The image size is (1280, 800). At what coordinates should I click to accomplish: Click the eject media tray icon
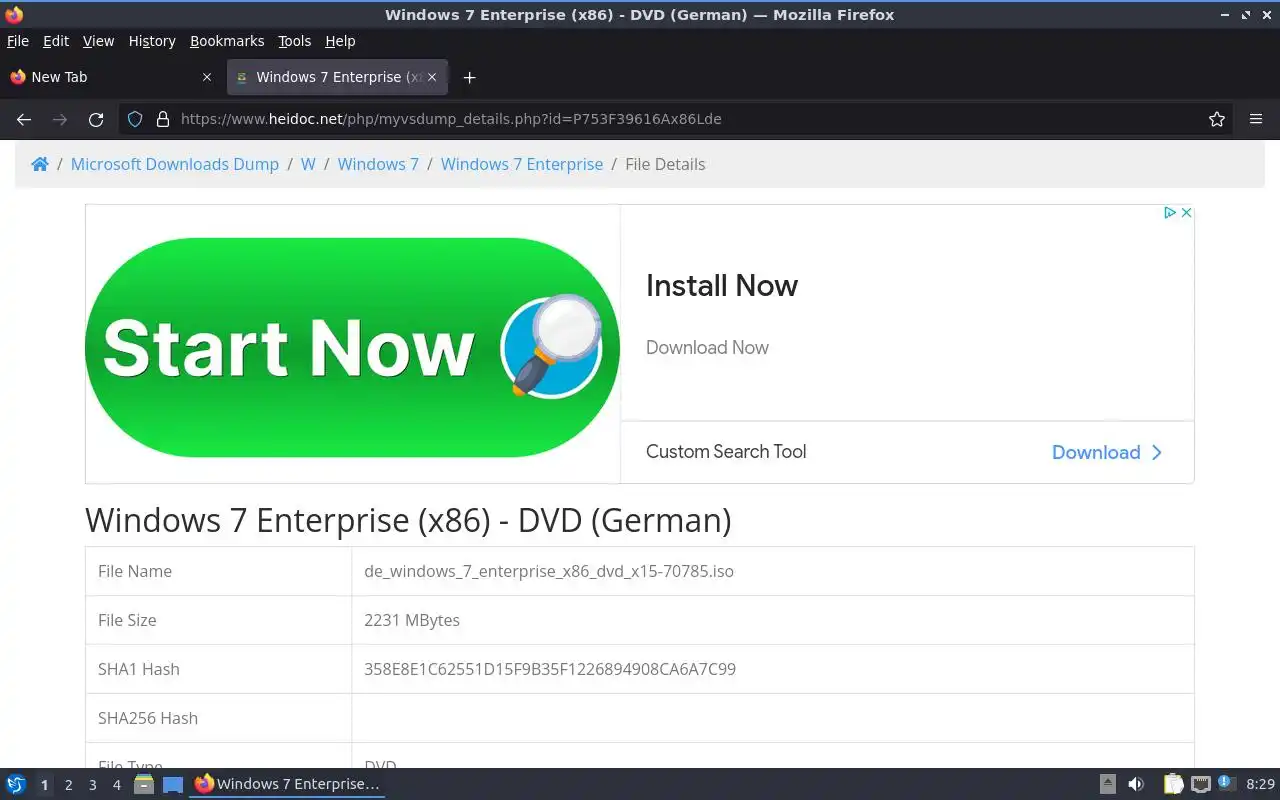coord(1107,784)
